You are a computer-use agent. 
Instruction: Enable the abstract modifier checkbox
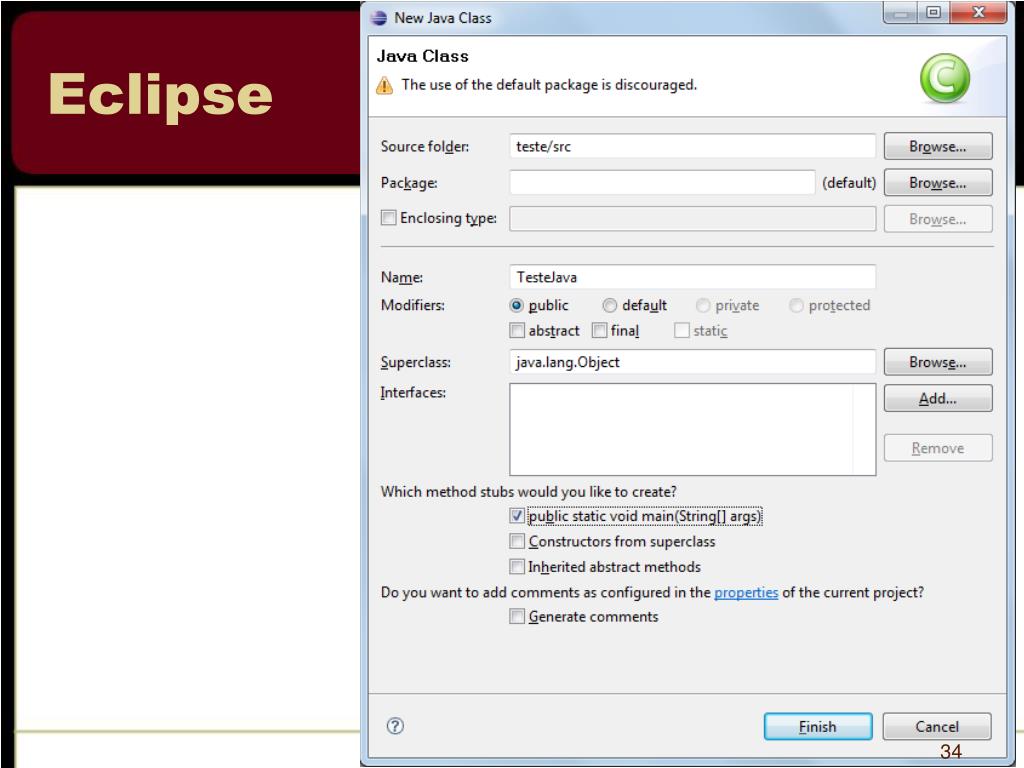pos(517,330)
